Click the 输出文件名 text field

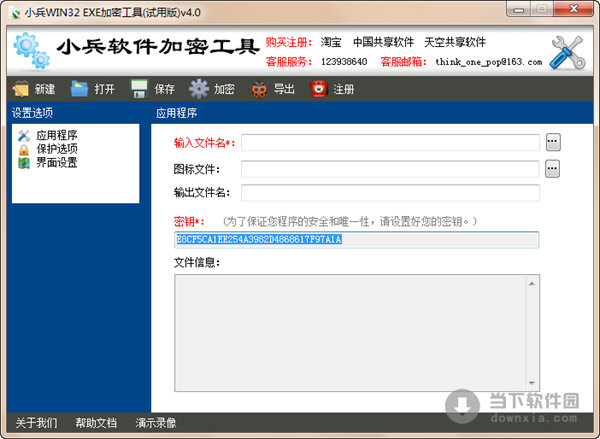tap(390, 193)
